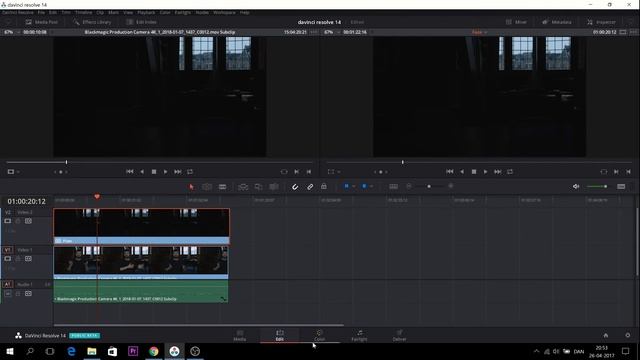Go to first frame in source viewer

(x=130, y=172)
